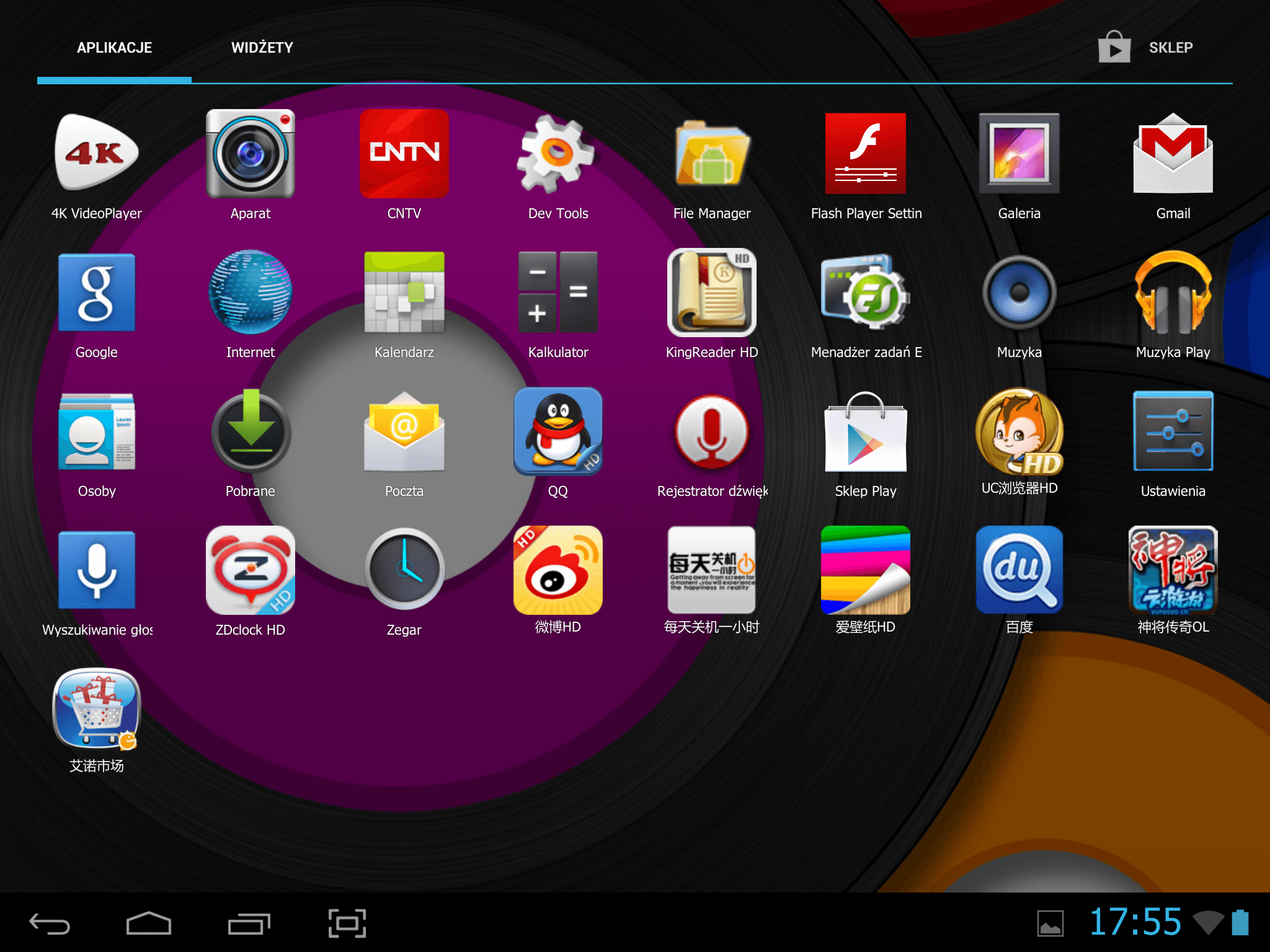Tap the screenshot capture button

(347, 924)
